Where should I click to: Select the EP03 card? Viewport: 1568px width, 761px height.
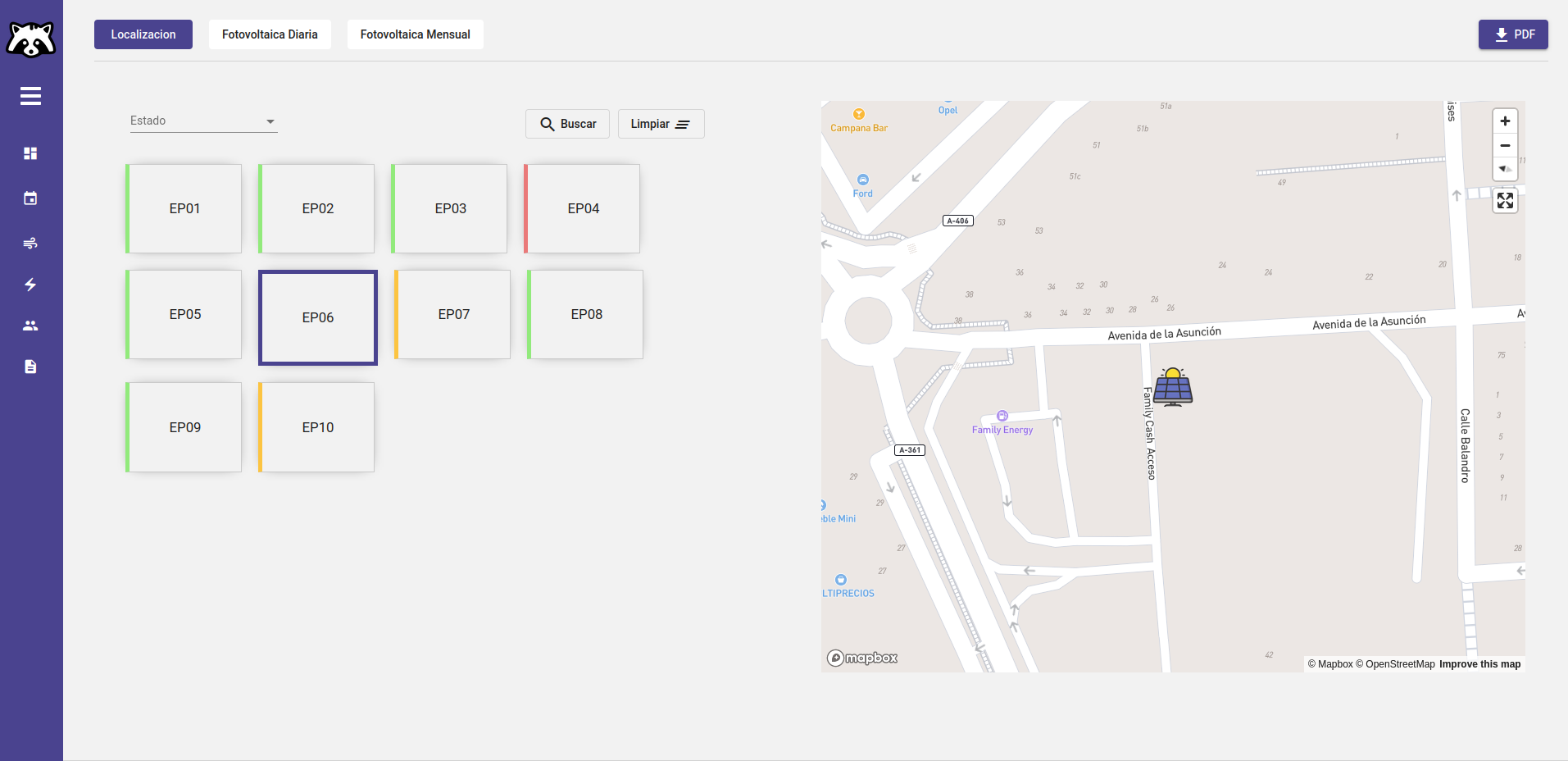[x=449, y=208]
